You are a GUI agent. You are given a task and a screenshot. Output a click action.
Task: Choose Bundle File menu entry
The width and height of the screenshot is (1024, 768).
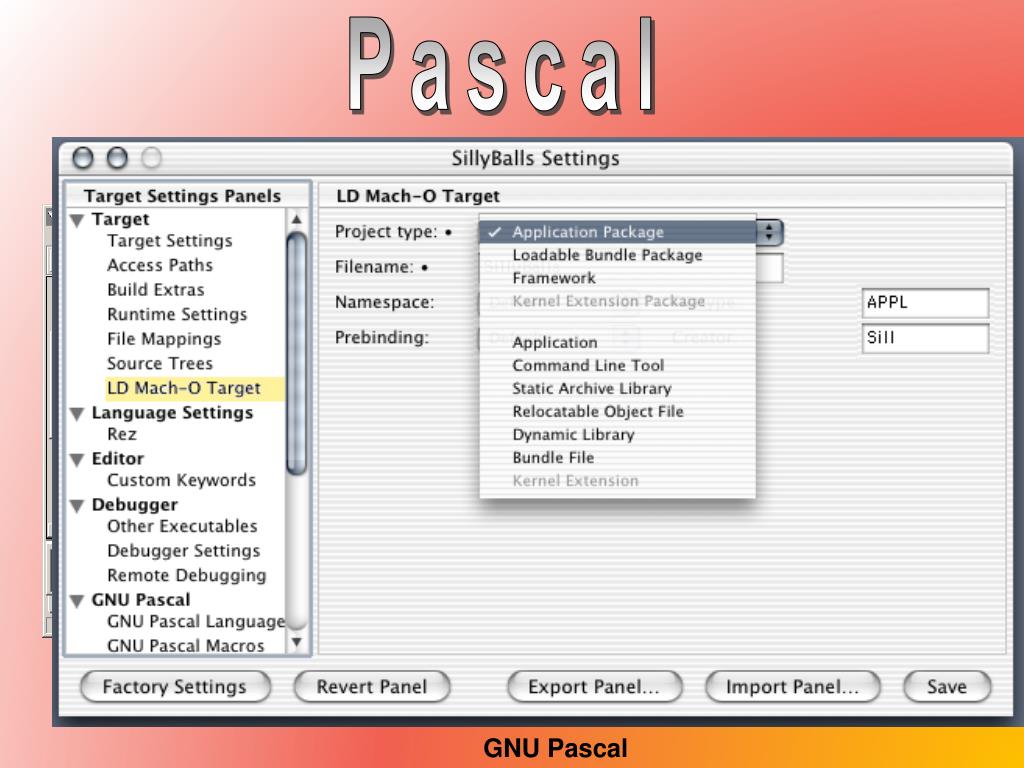click(617, 458)
